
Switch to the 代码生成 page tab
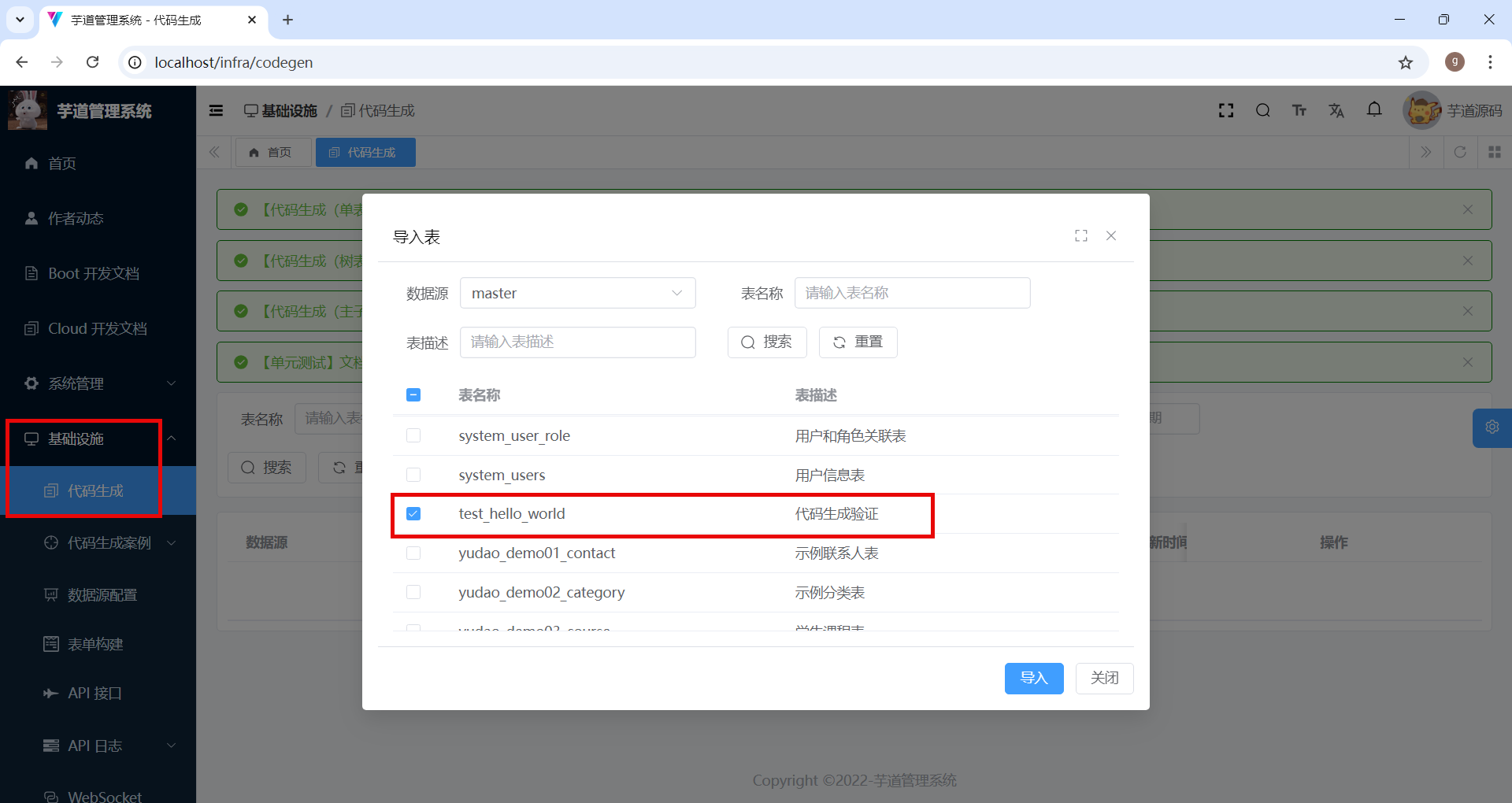coord(365,152)
